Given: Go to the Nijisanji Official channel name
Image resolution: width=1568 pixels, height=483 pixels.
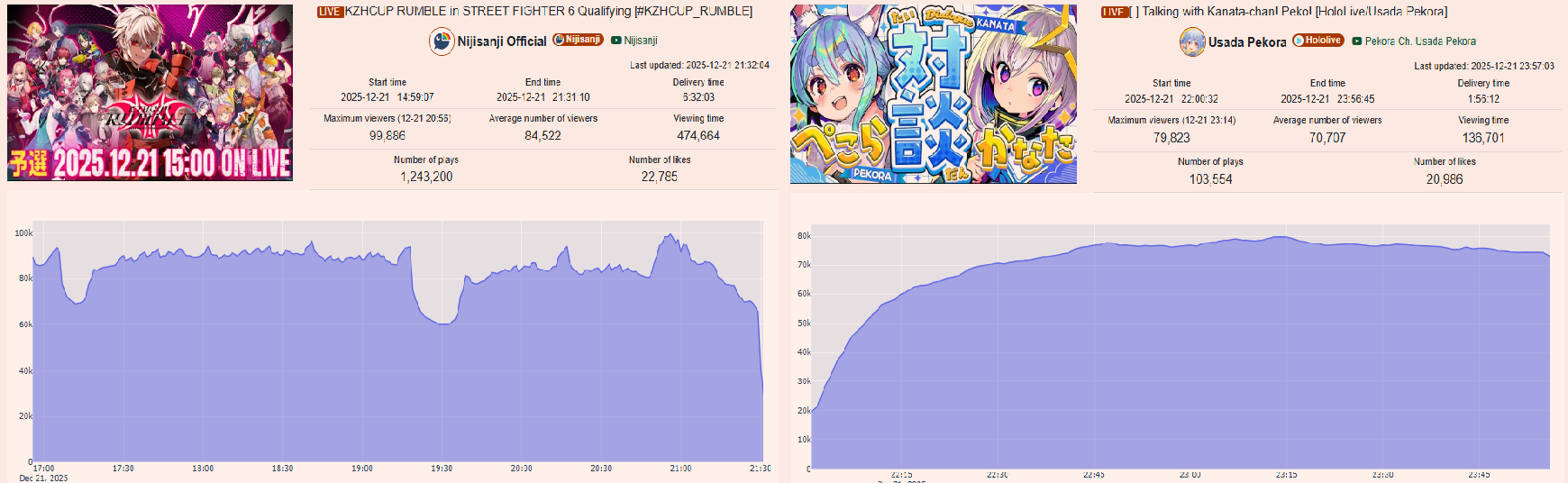Looking at the screenshot, I should (x=502, y=41).
